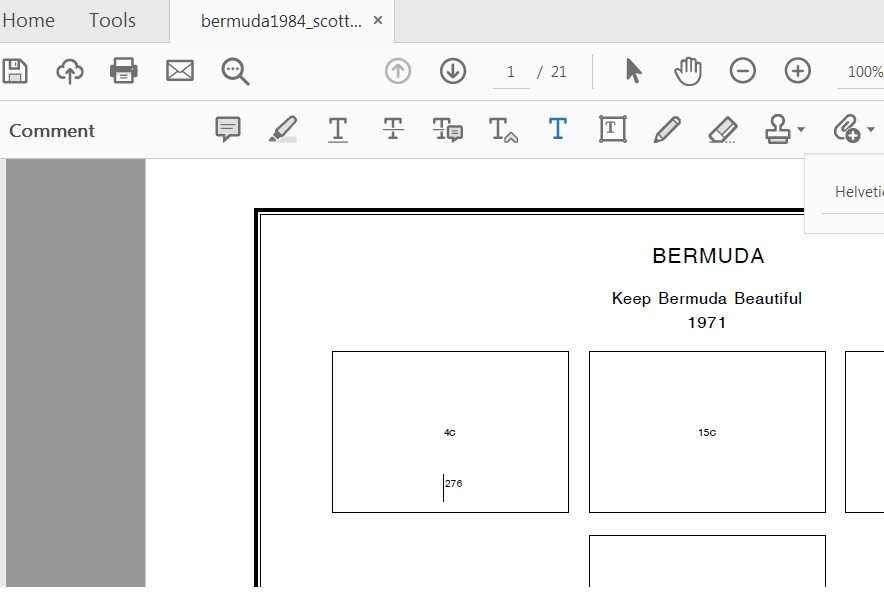This screenshot has width=884, height=600.
Task: Open the Helvetica font dropdown
Action: tap(858, 192)
